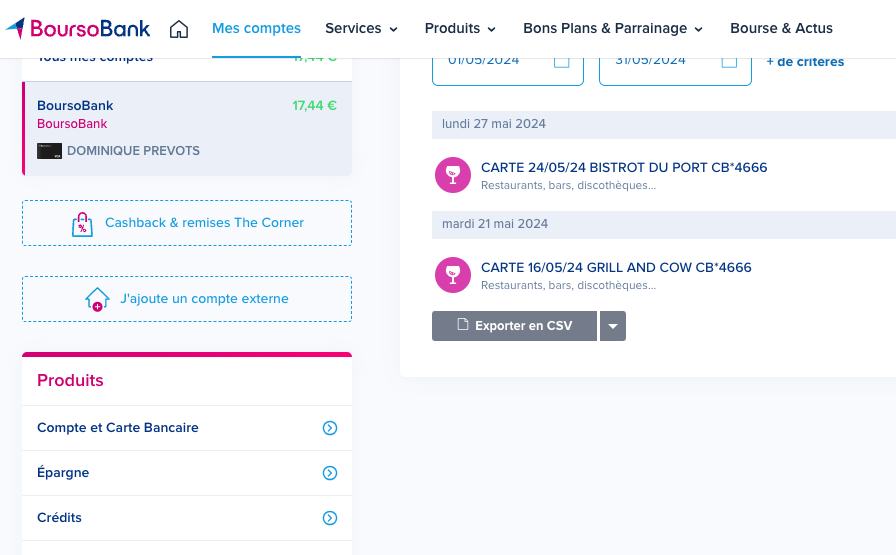Click the arrow next to Épargne
This screenshot has height=555, width=896.
pyautogui.click(x=330, y=473)
